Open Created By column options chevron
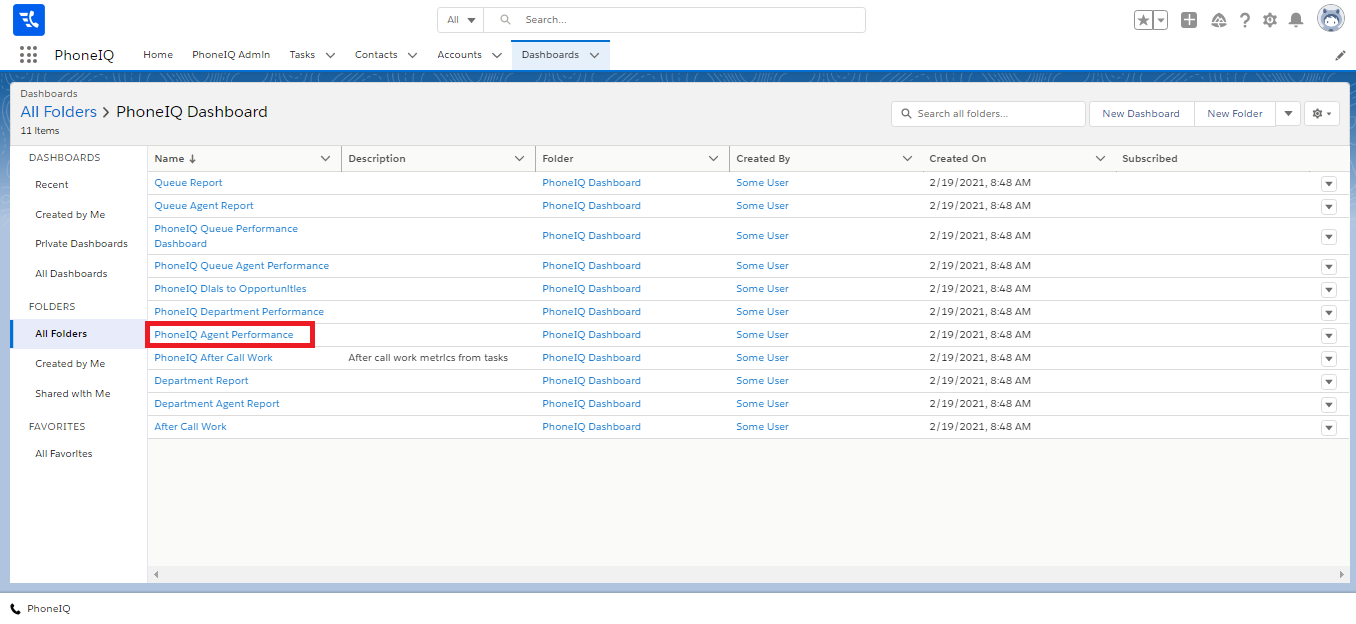 (x=907, y=159)
